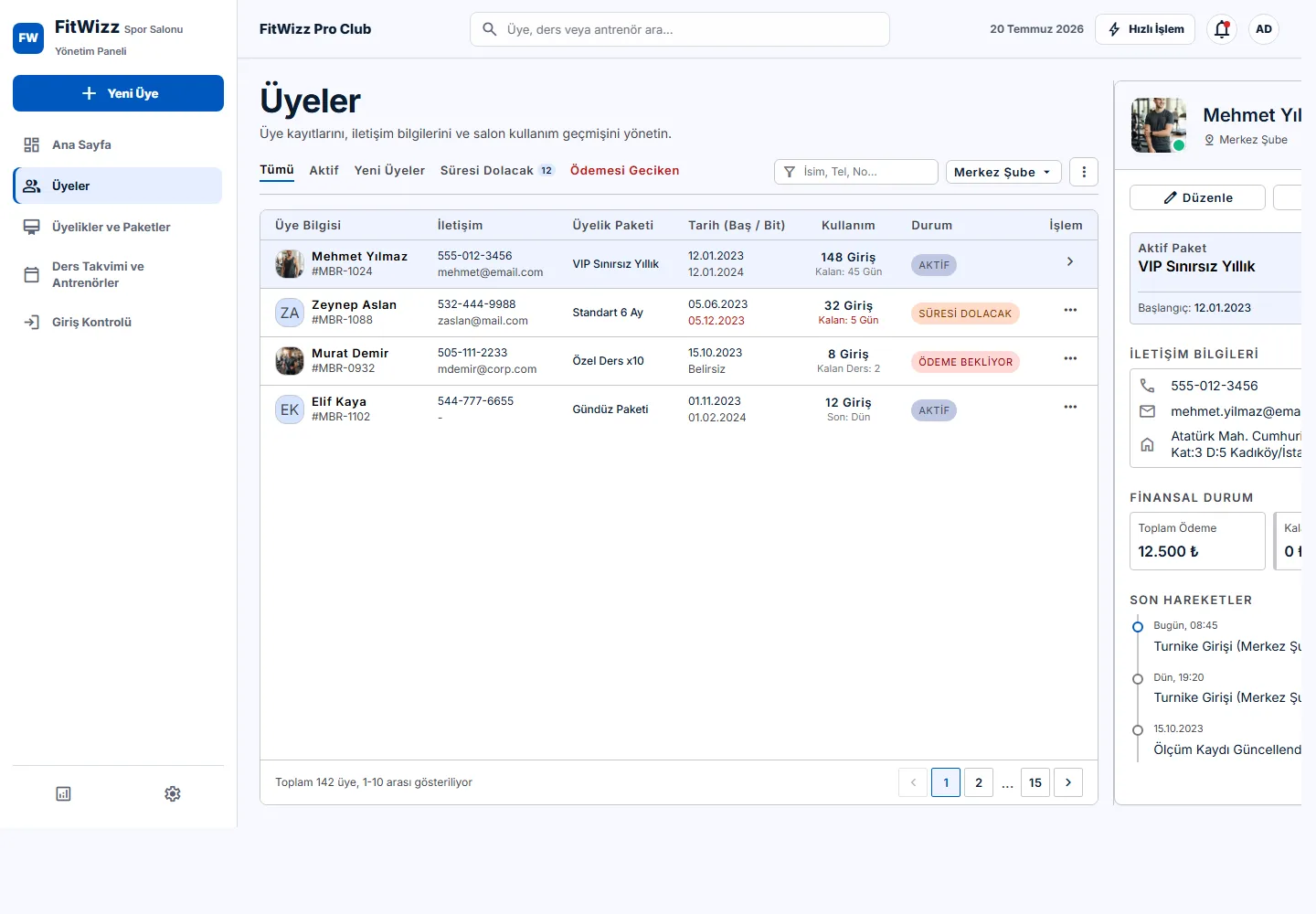The height and width of the screenshot is (914, 1316).
Task: Click the pagination ellipsis
Action: point(1007,783)
